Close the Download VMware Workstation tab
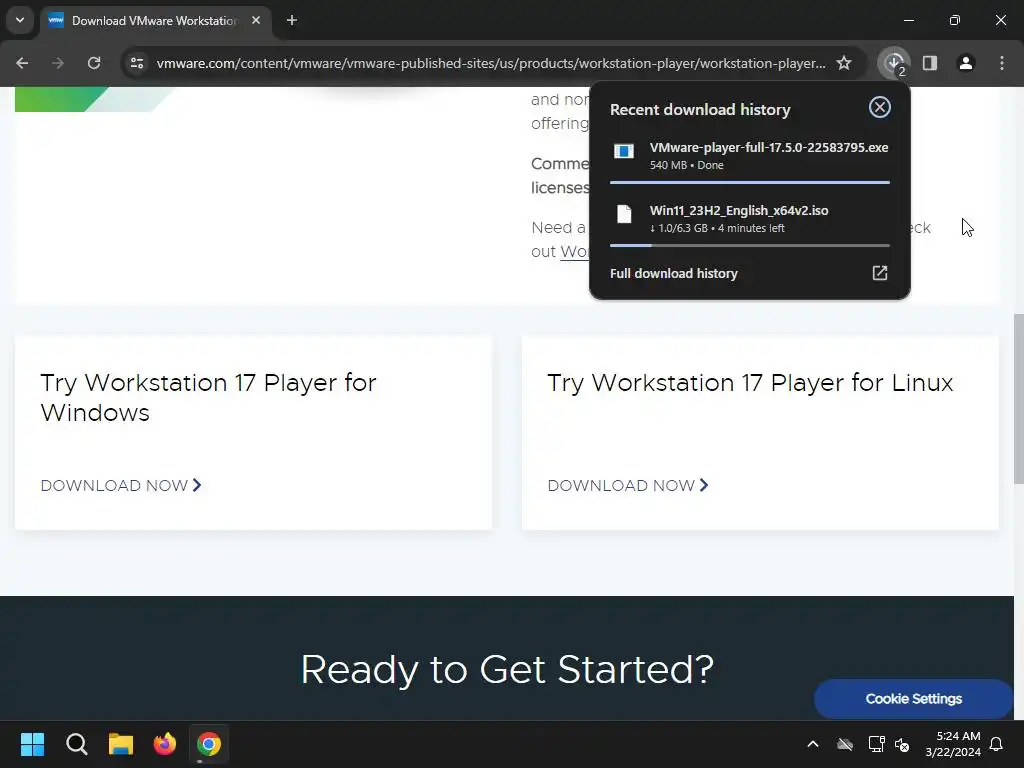 point(256,20)
